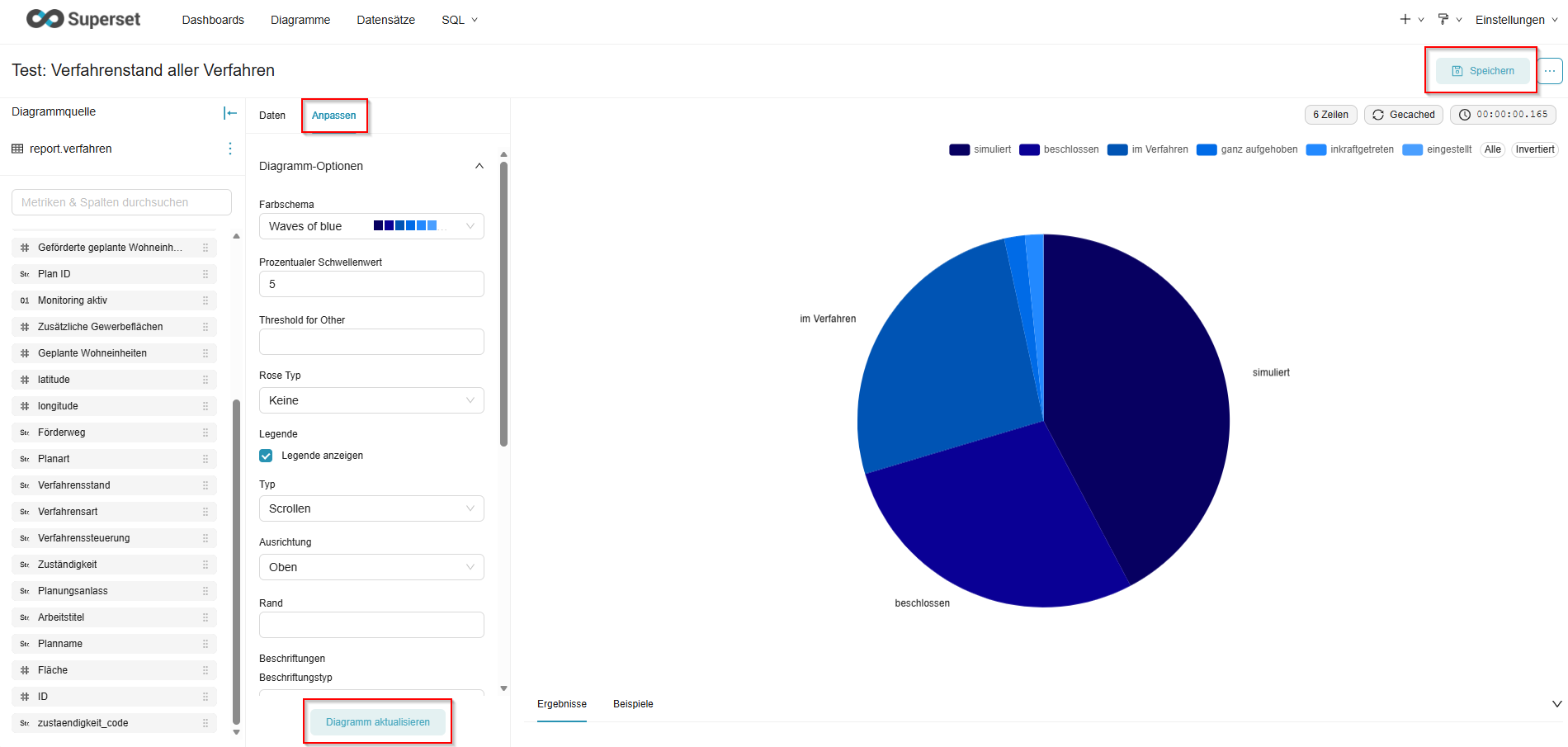1568x747 pixels.
Task: Uncheck the Legende anzeigen checkbox
Action: tap(266, 456)
